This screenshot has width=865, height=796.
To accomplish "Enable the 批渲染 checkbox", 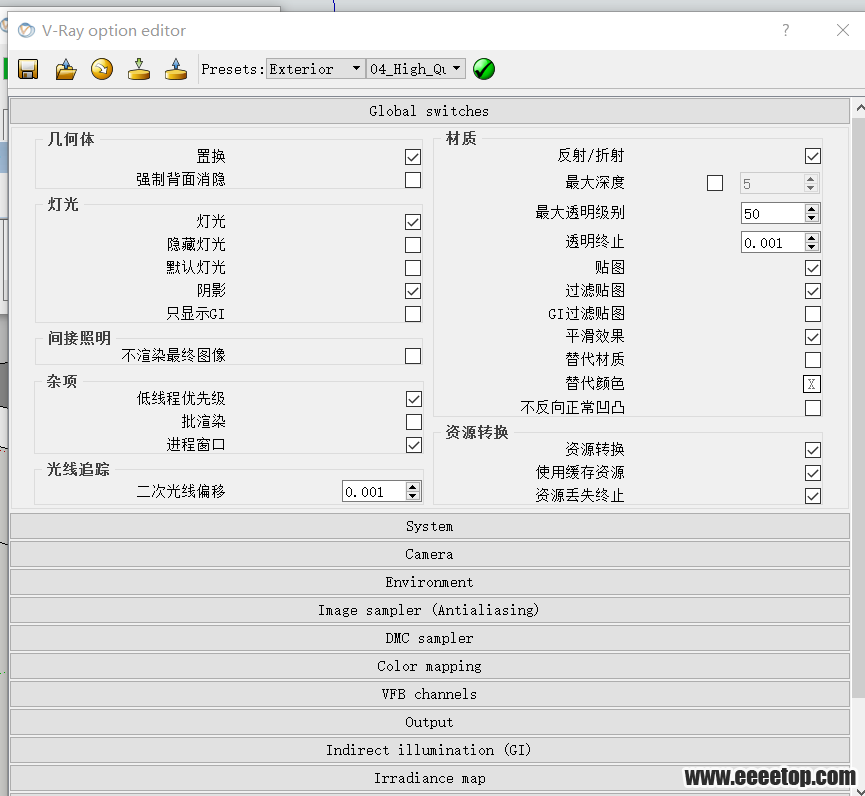I will pyautogui.click(x=414, y=422).
